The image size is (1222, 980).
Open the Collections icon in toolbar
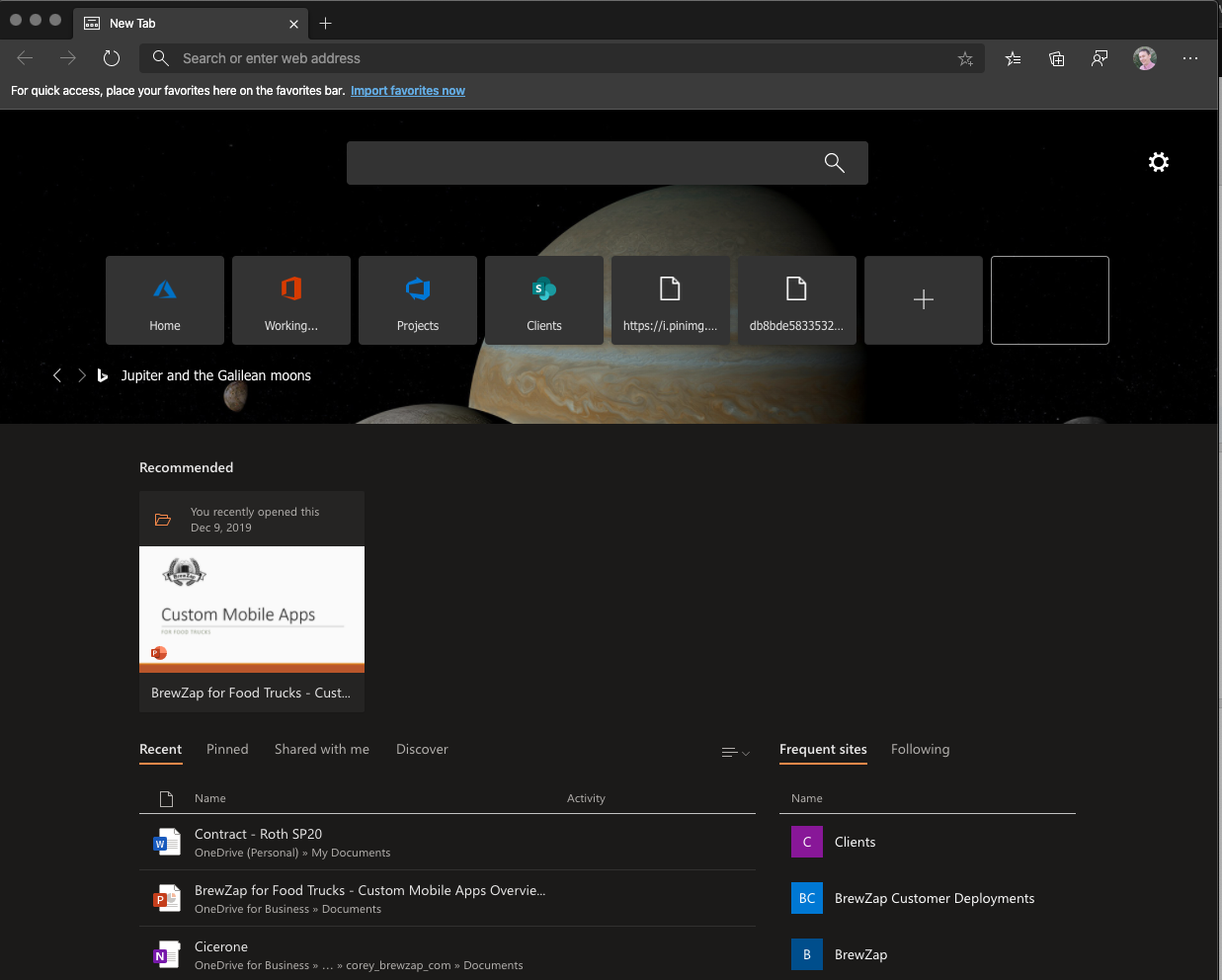[x=1056, y=59]
